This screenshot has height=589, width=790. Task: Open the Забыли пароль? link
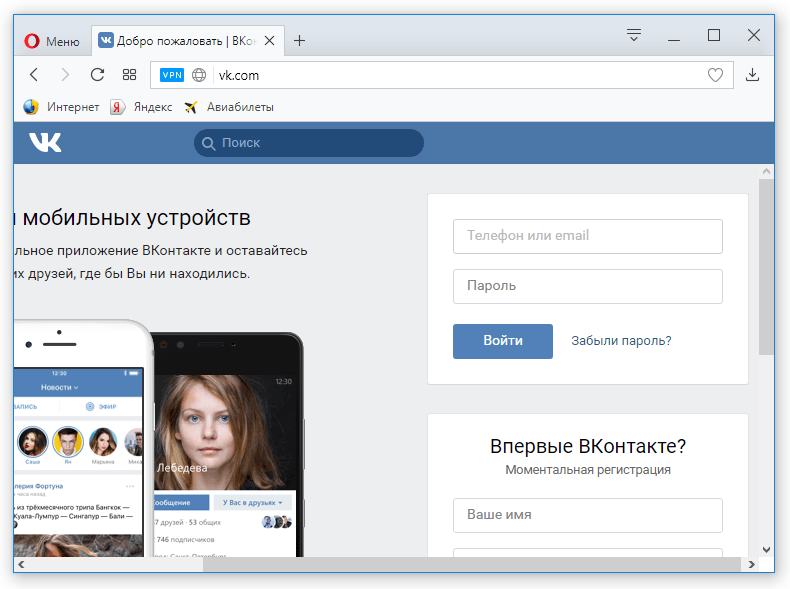point(621,341)
